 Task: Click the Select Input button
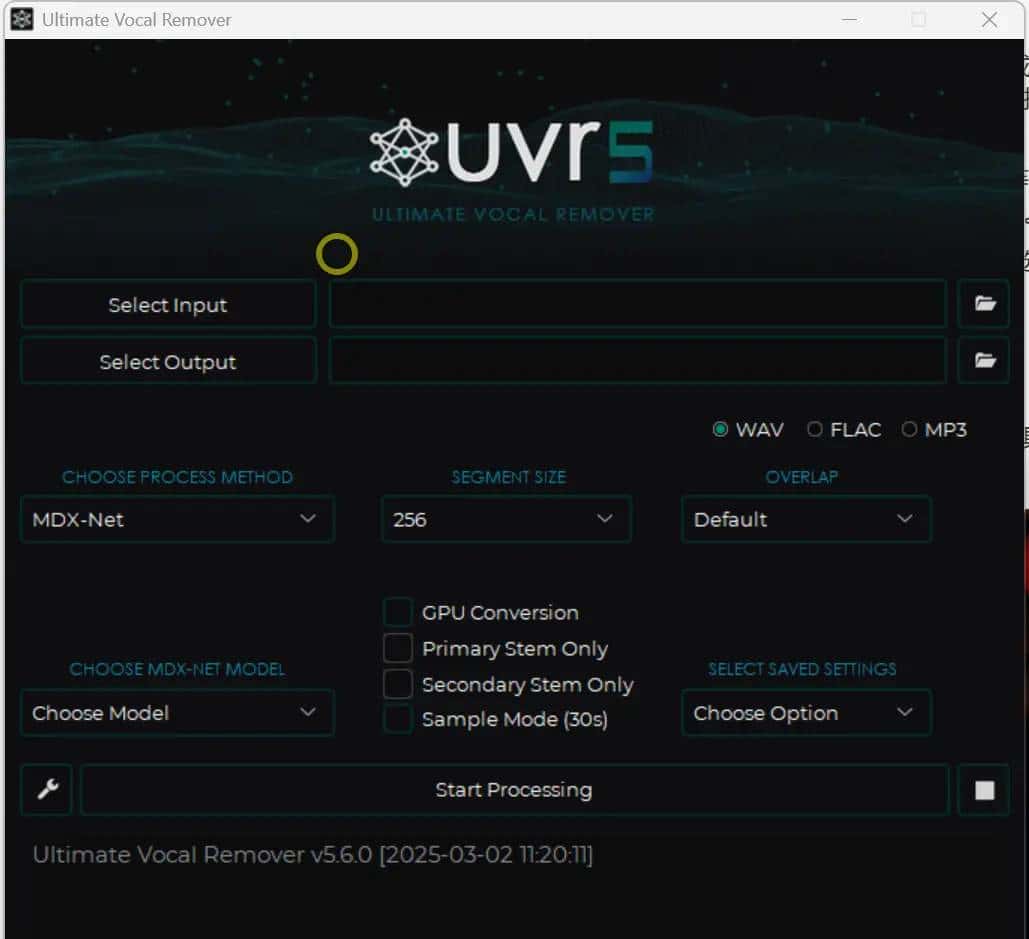pyautogui.click(x=167, y=304)
